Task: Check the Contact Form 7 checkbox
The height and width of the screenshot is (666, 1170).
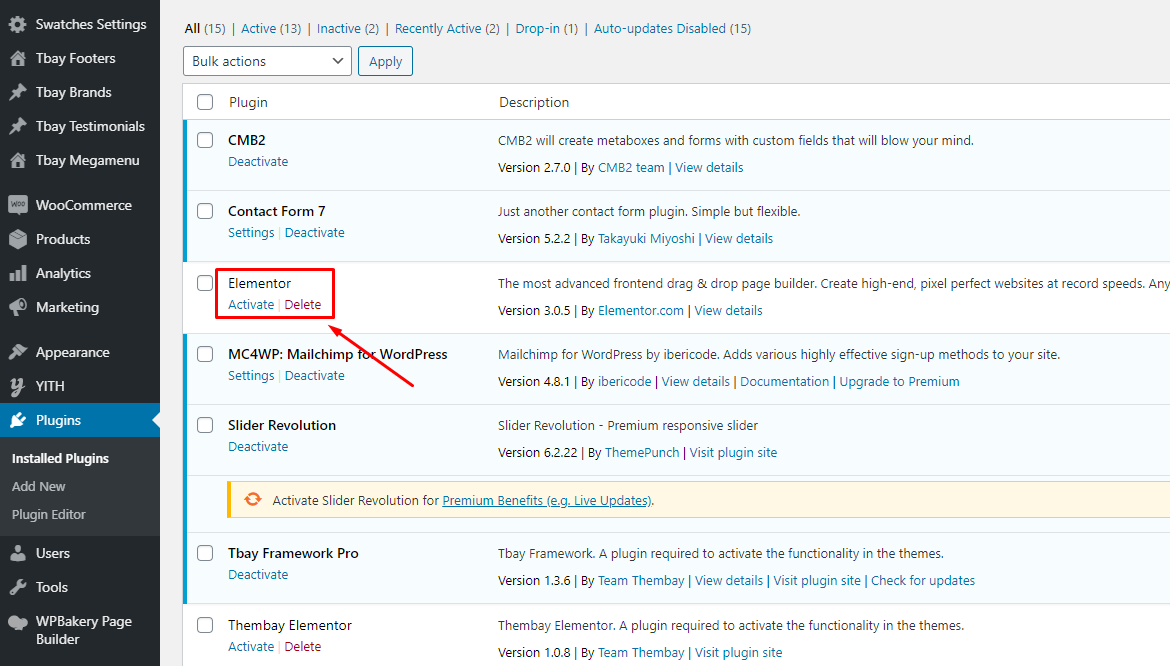Action: [x=205, y=211]
